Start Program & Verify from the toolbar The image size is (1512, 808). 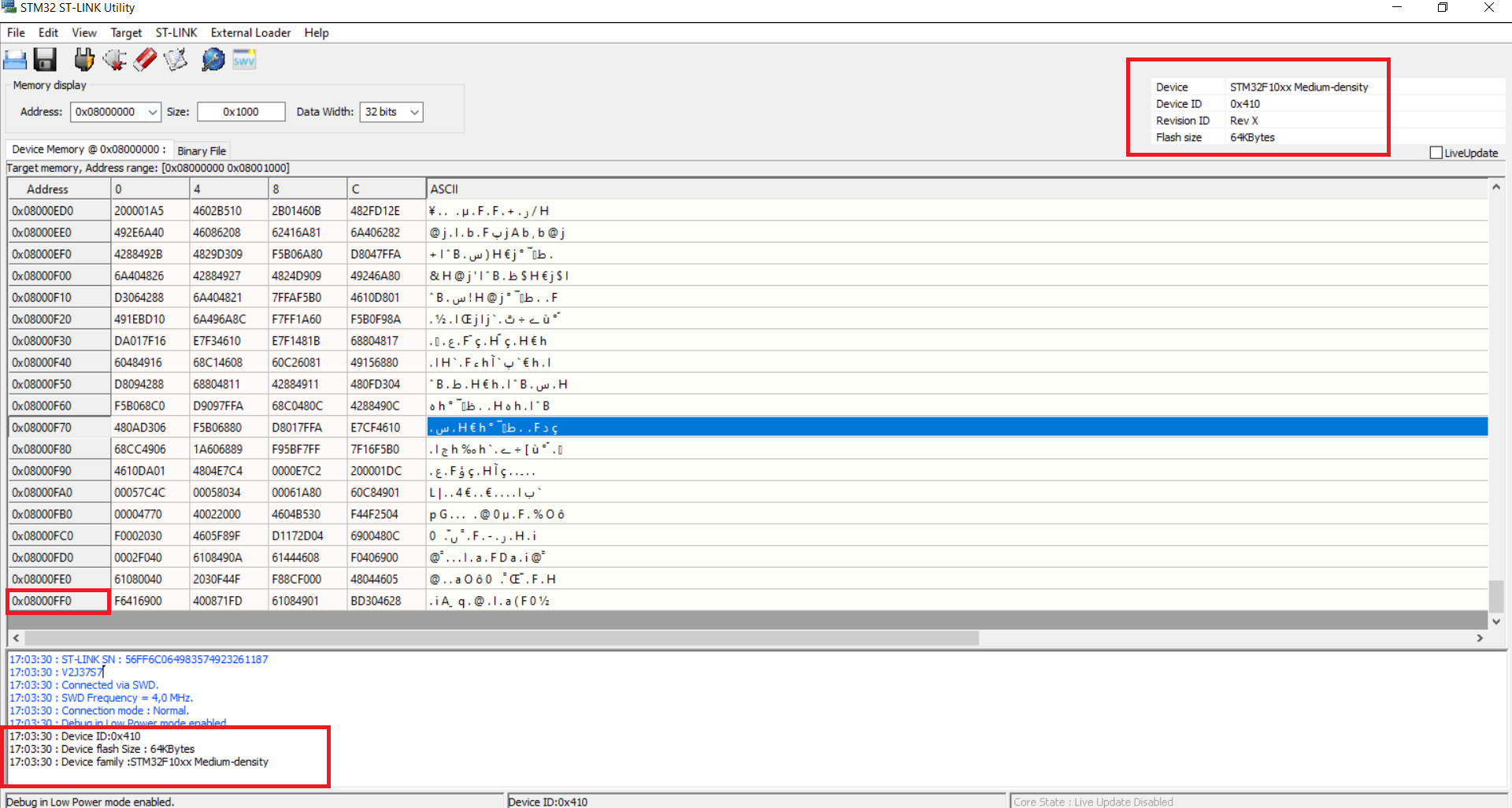(x=175, y=59)
